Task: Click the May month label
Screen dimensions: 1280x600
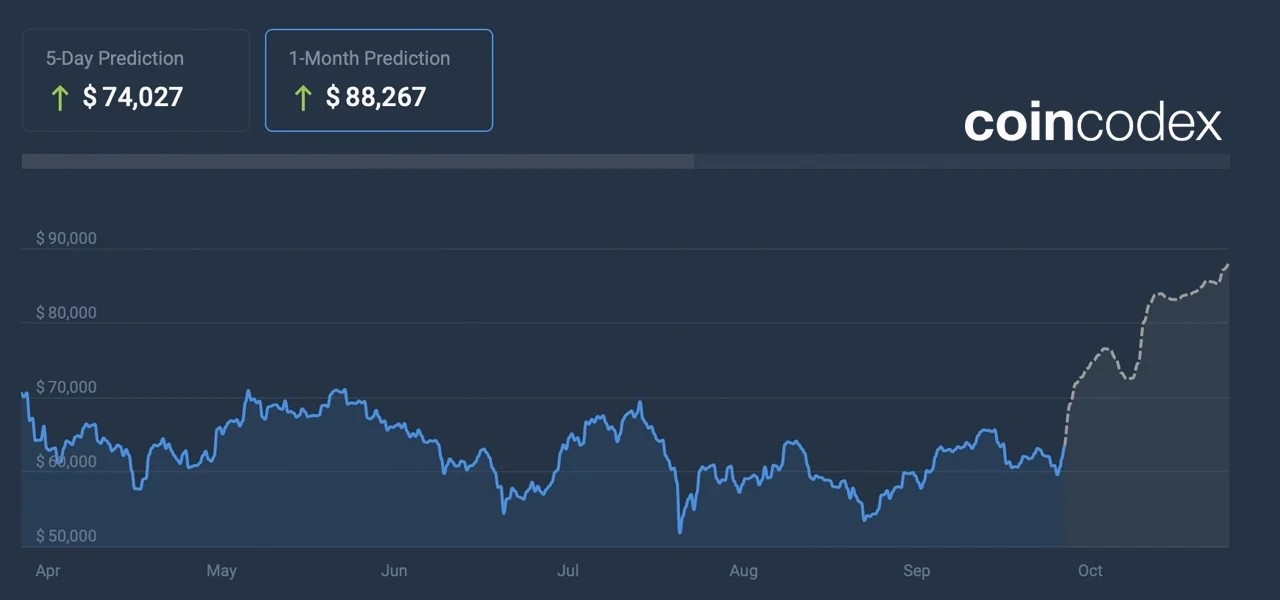Action: [221, 571]
